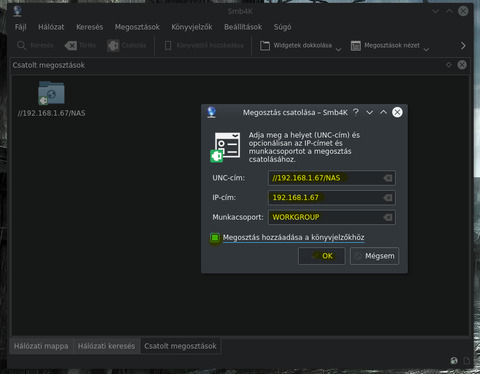Open the Könyvjelzők menu

point(192,27)
